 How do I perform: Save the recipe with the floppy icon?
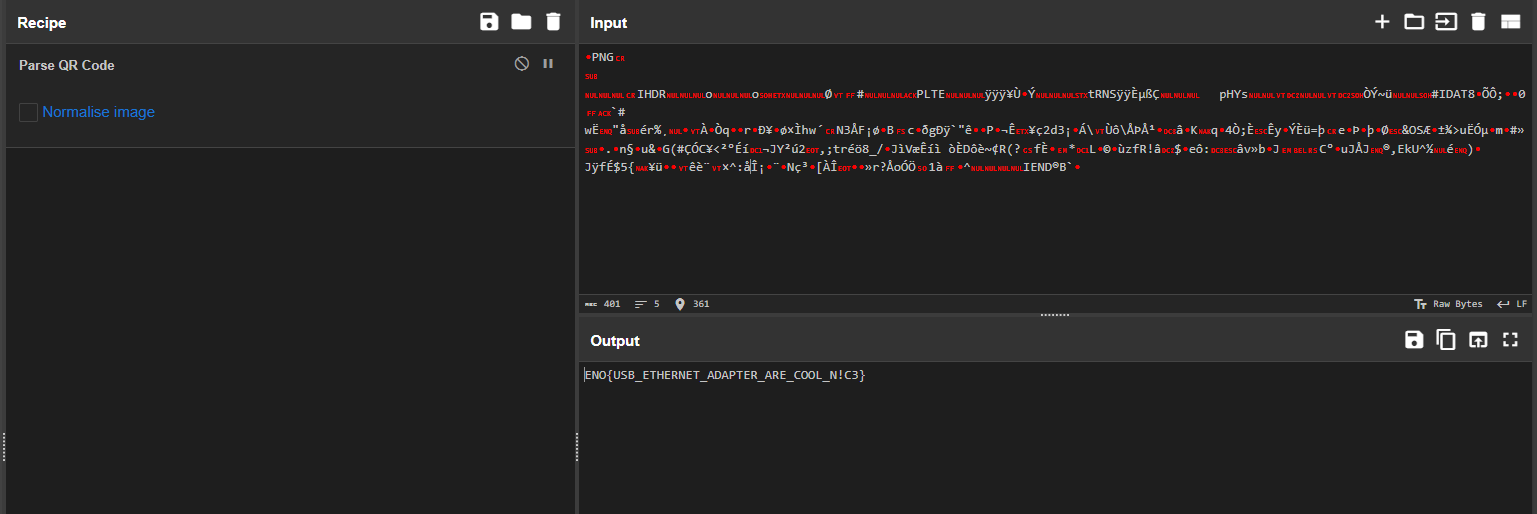pos(489,22)
